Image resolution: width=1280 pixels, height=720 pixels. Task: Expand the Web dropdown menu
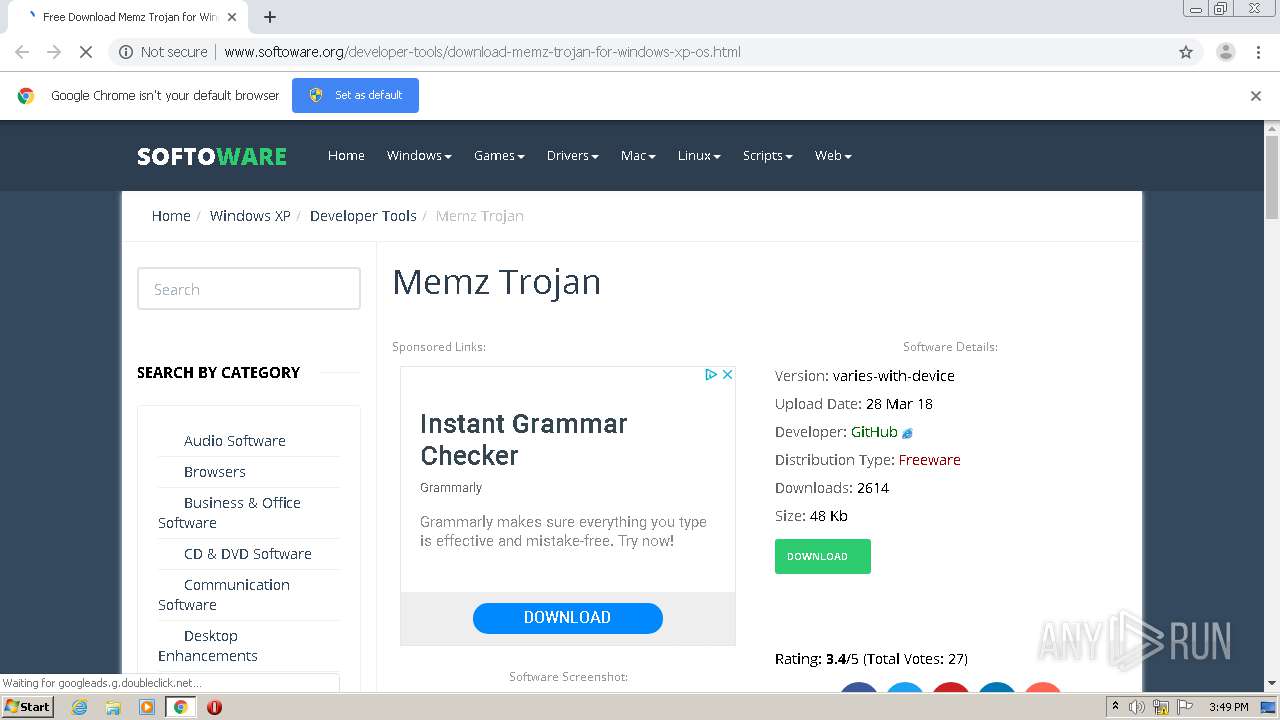(833, 155)
